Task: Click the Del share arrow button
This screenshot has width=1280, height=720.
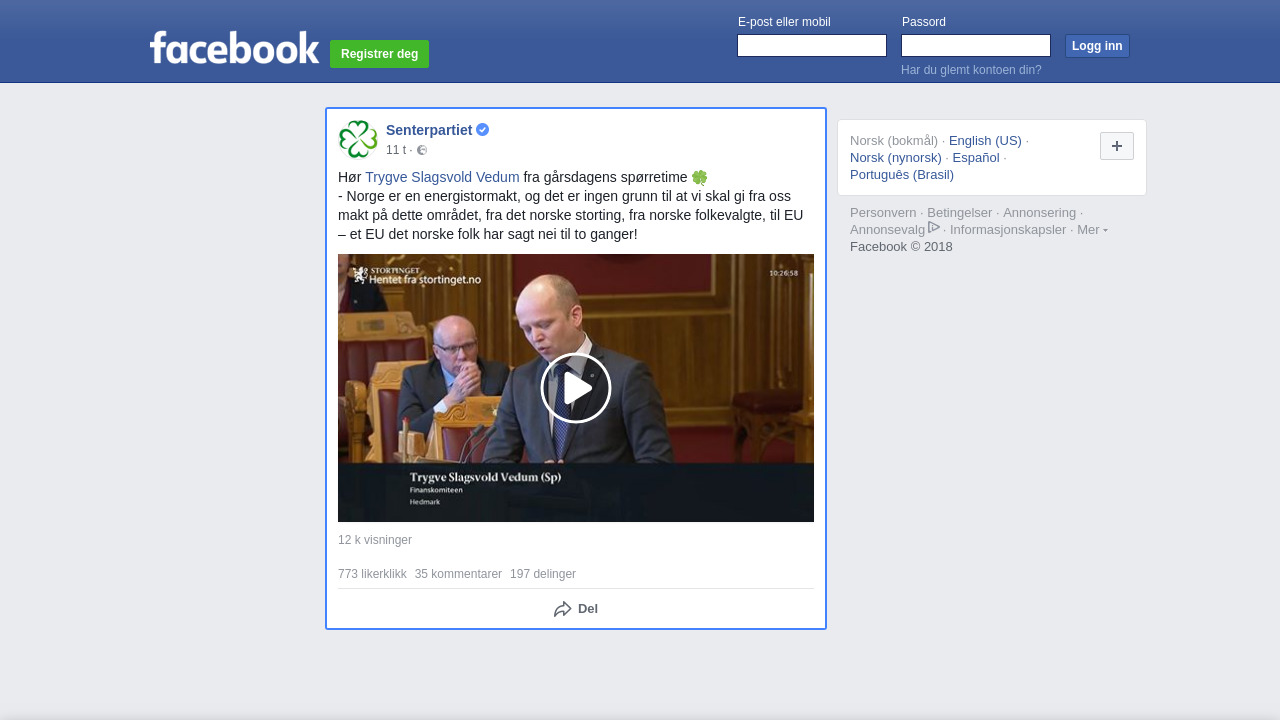Action: pyautogui.click(x=576, y=609)
